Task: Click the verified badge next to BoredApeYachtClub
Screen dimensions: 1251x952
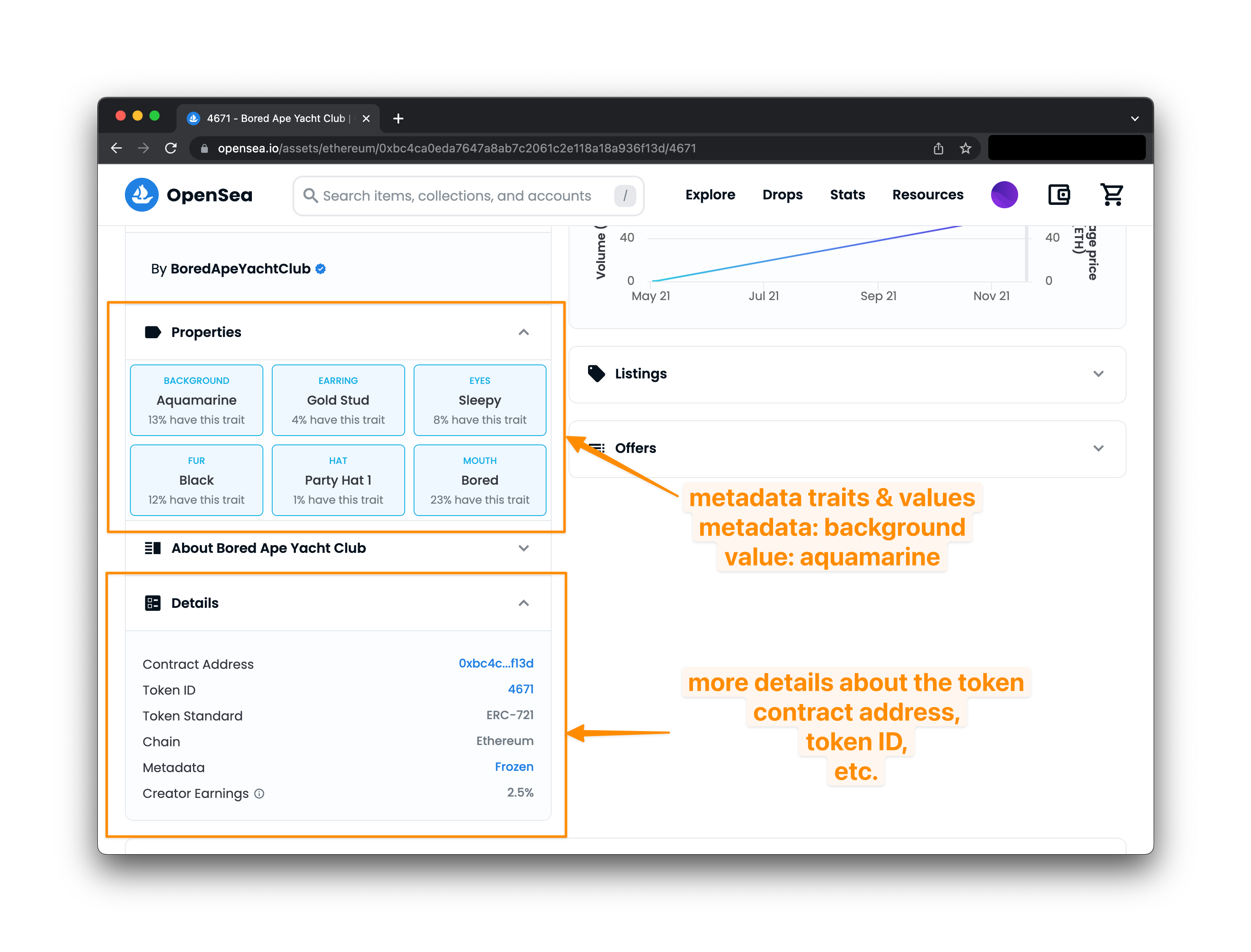Action: coord(320,269)
